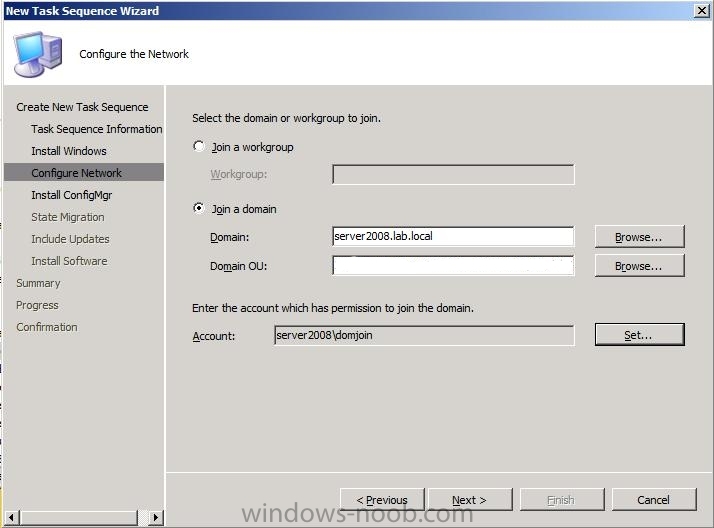Browse for a Domain OU

point(639,266)
